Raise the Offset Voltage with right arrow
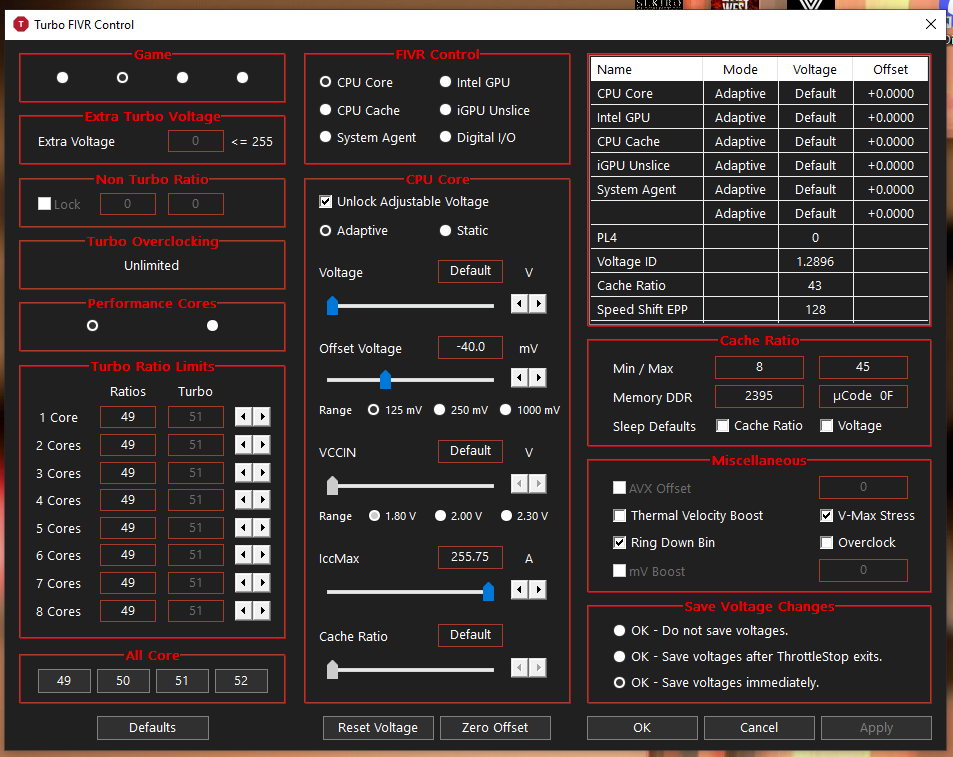Viewport: 953px width, 757px height. [x=538, y=378]
